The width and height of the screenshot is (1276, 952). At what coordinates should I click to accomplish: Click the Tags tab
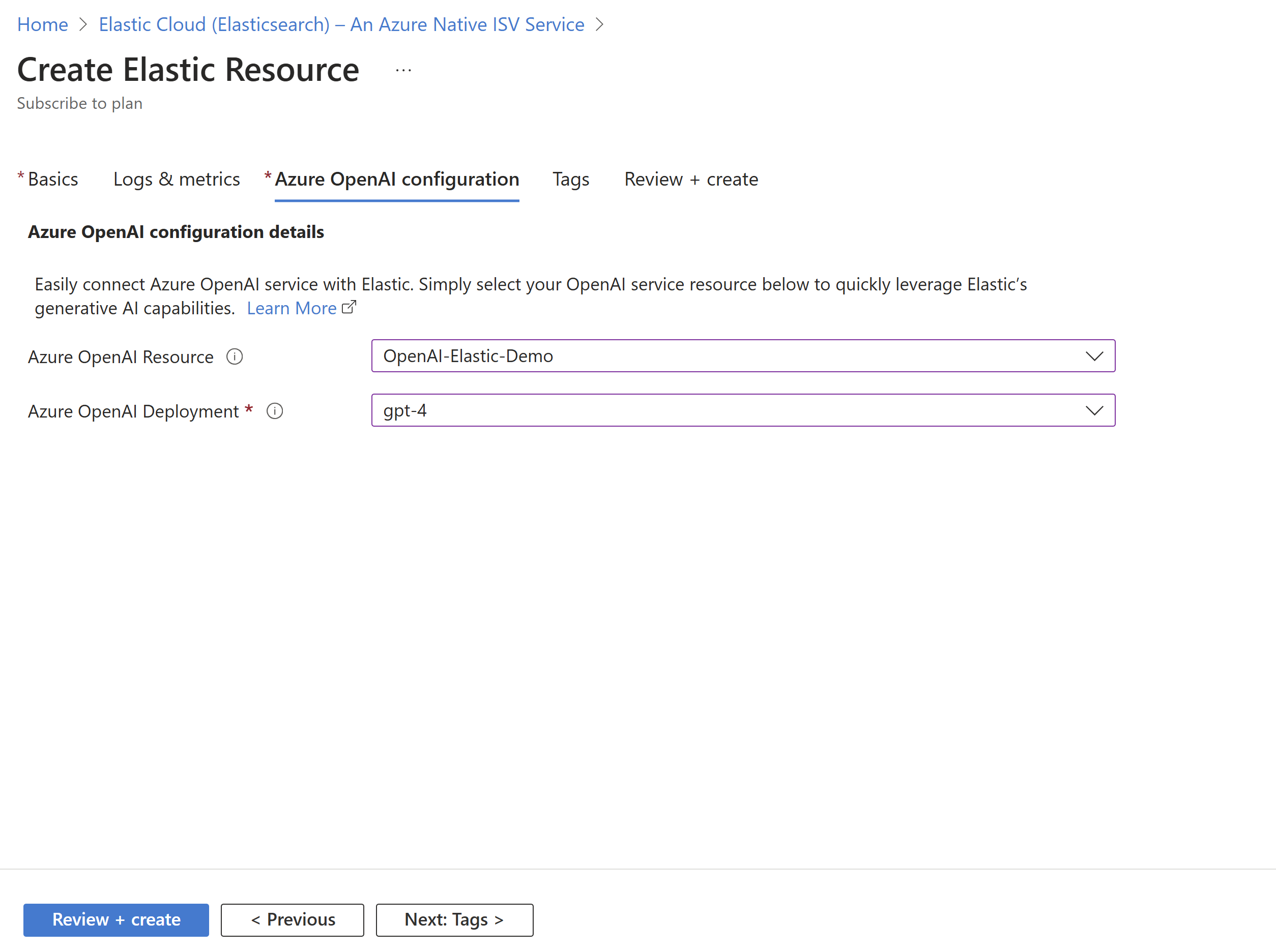click(x=571, y=179)
